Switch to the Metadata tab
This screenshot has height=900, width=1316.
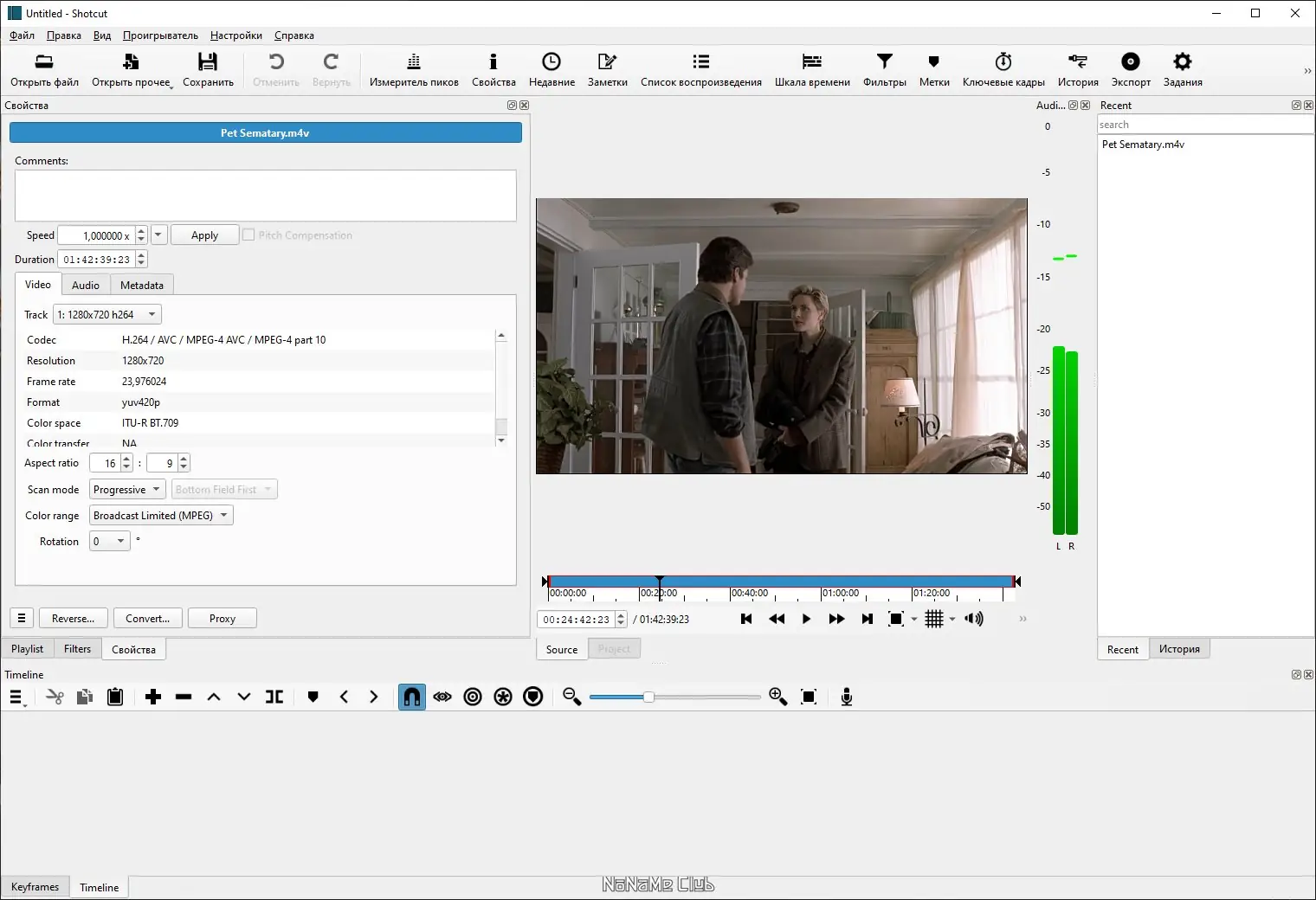coord(142,286)
